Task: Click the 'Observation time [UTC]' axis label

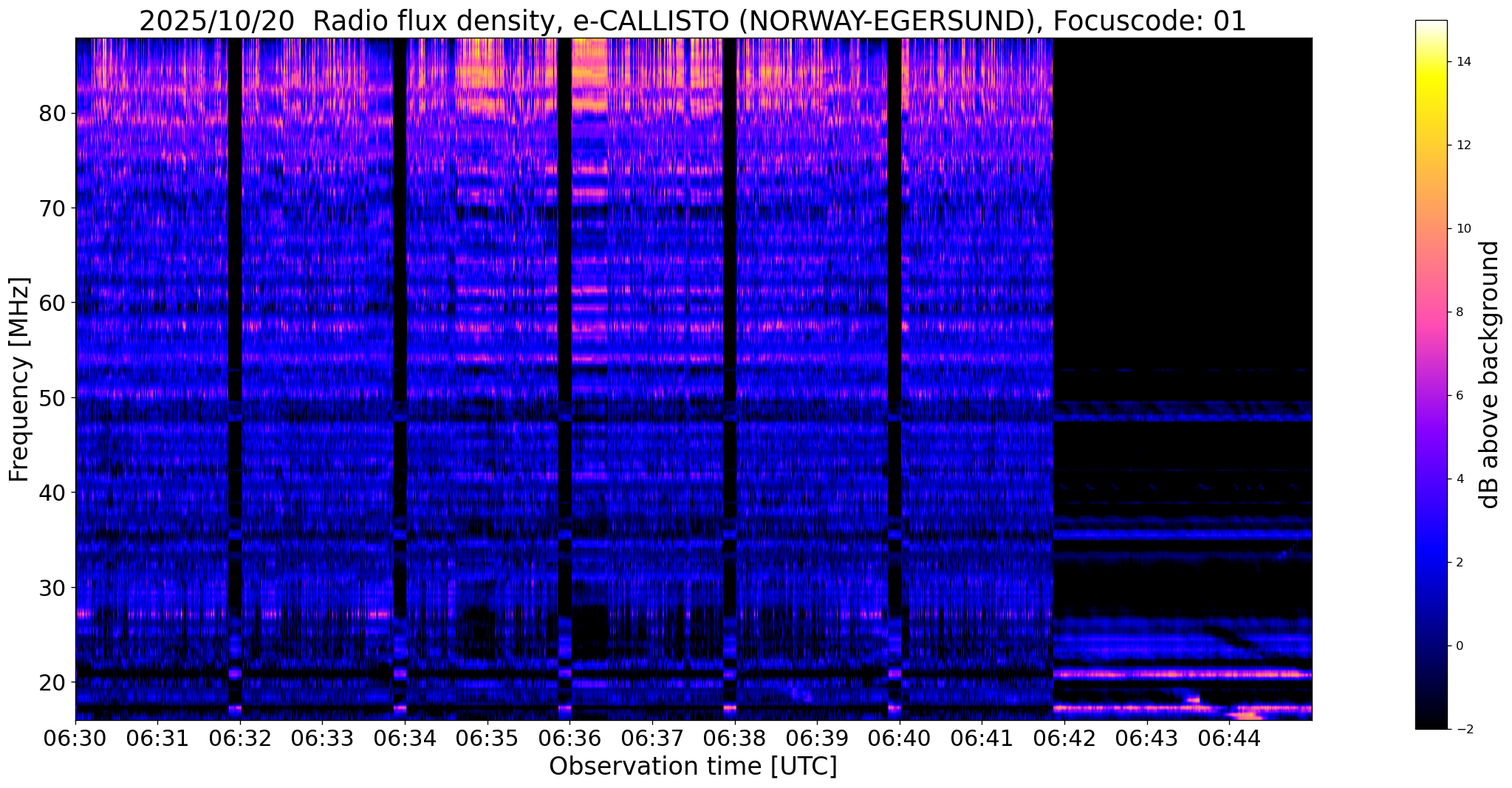Action: [x=693, y=767]
